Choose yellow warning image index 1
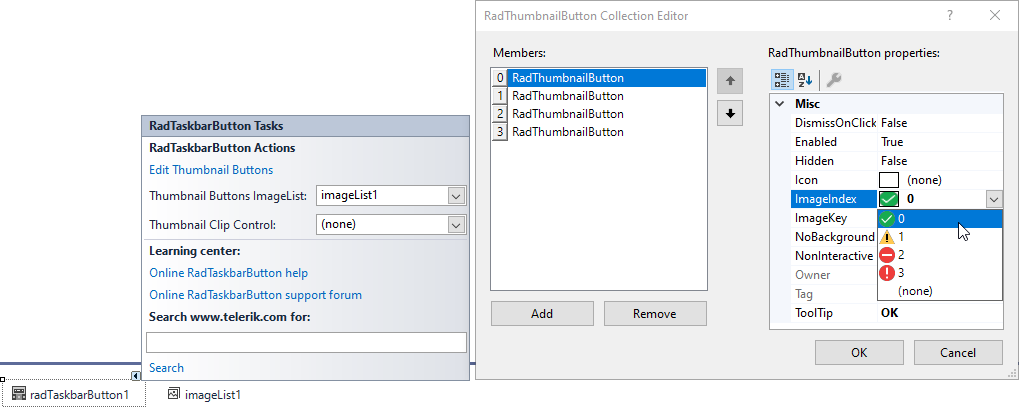 point(940,237)
